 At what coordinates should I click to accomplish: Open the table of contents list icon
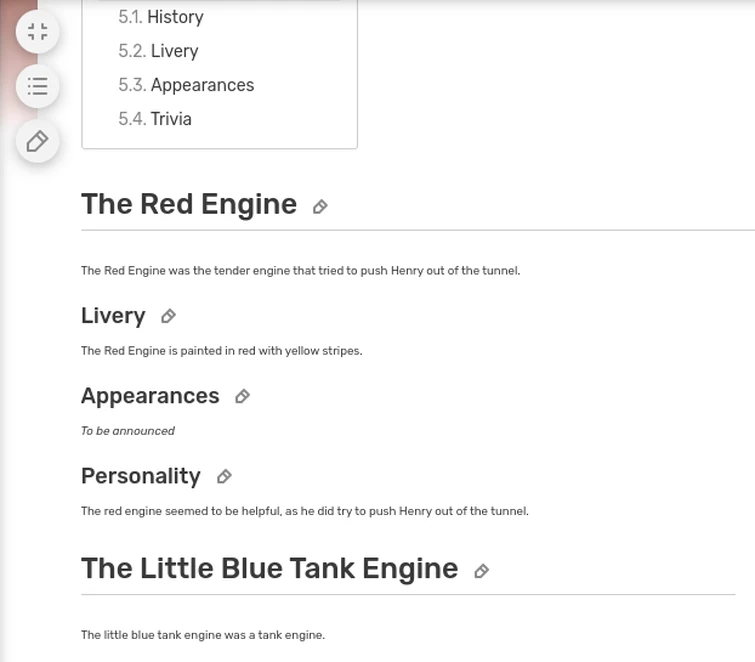[37, 86]
